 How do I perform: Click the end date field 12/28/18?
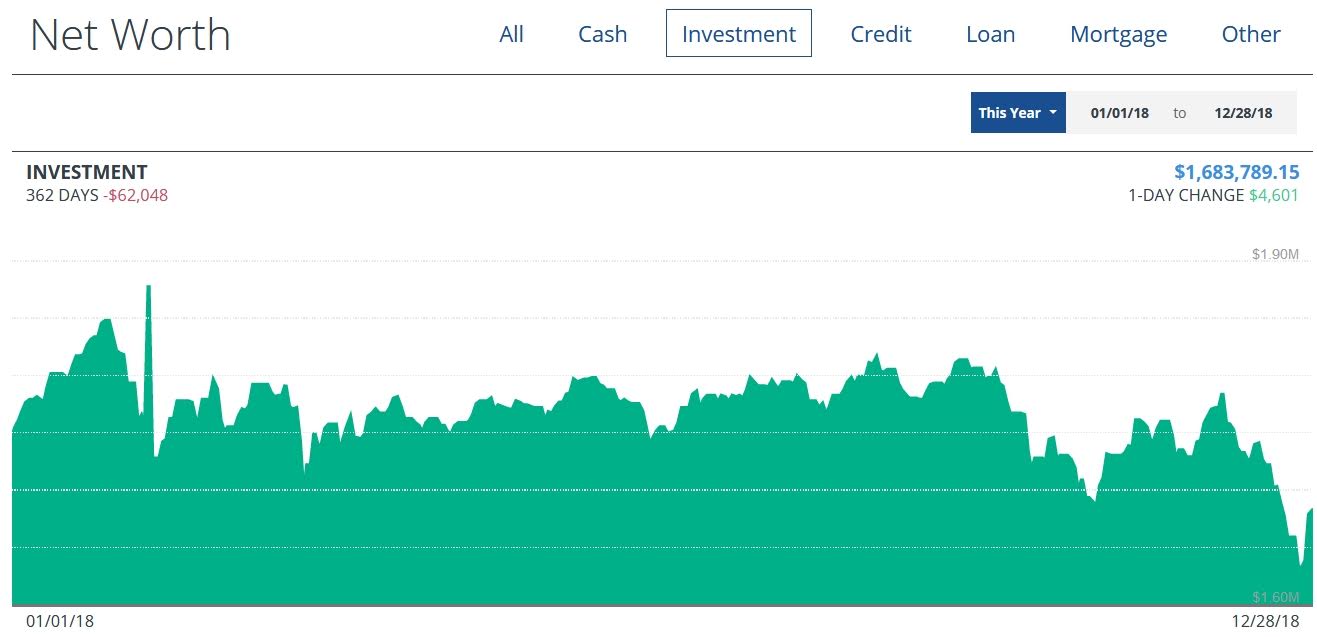[1243, 113]
